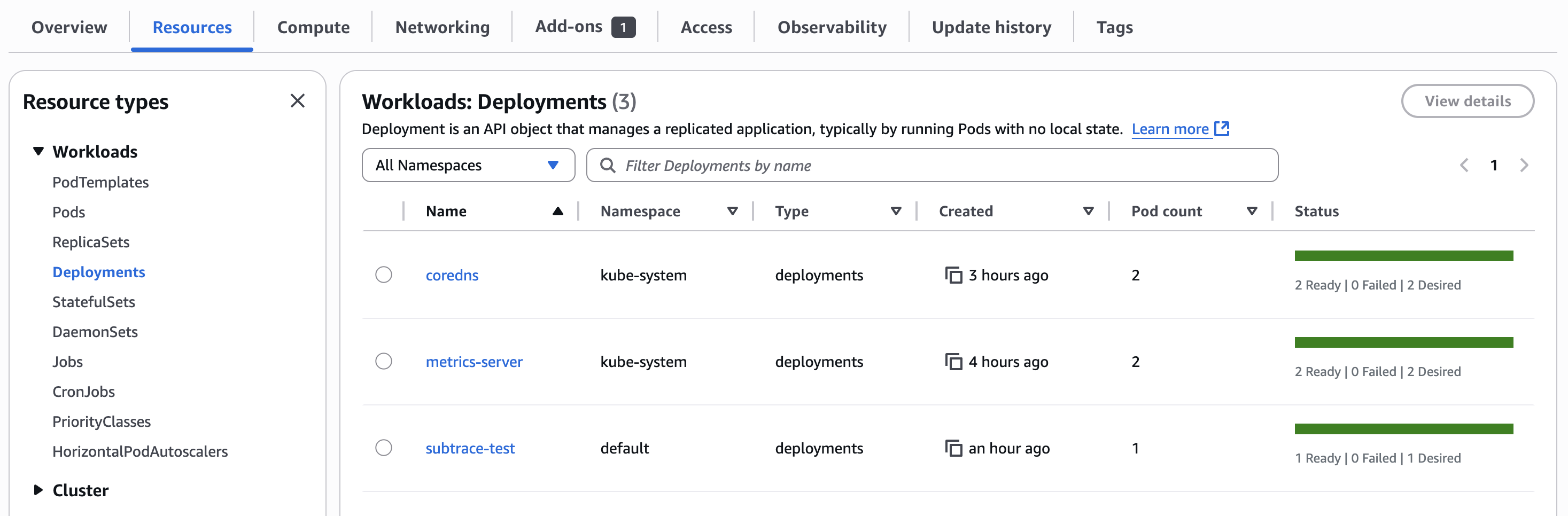Select CronJobs in resource types
Viewport: 1568px width, 516px height.
pyautogui.click(x=83, y=391)
